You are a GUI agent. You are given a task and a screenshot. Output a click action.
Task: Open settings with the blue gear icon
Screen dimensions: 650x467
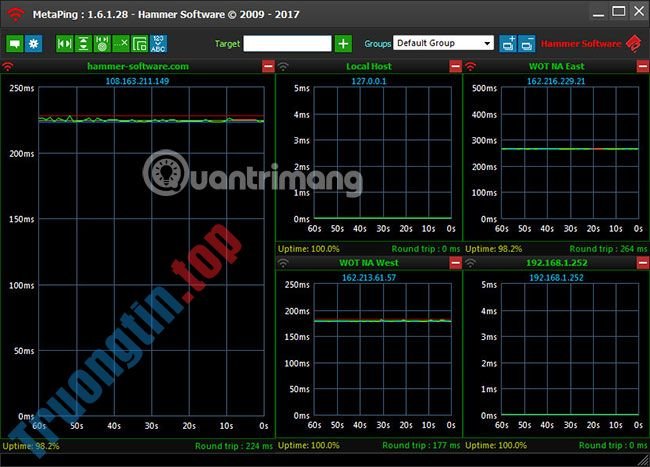pos(34,44)
